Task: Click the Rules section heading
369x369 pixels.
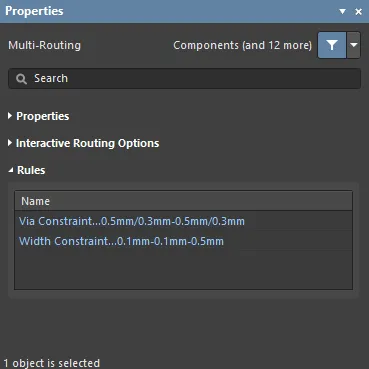Action: point(31,170)
